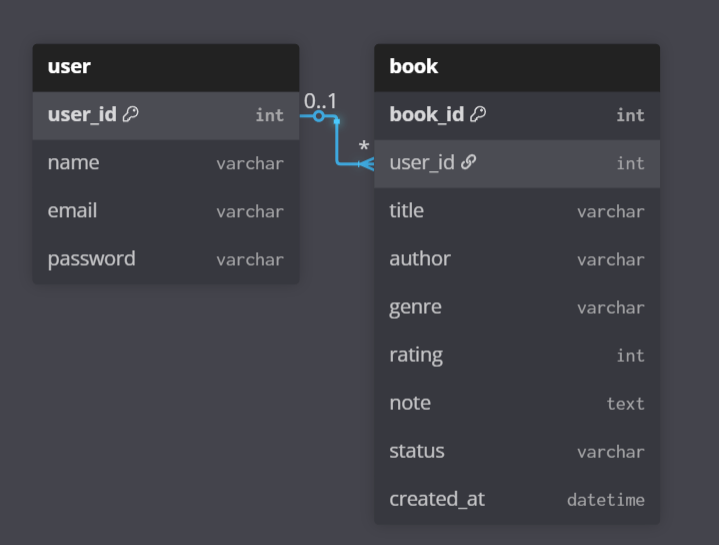
Task: Click the varchar type of title
Action: coord(611,212)
